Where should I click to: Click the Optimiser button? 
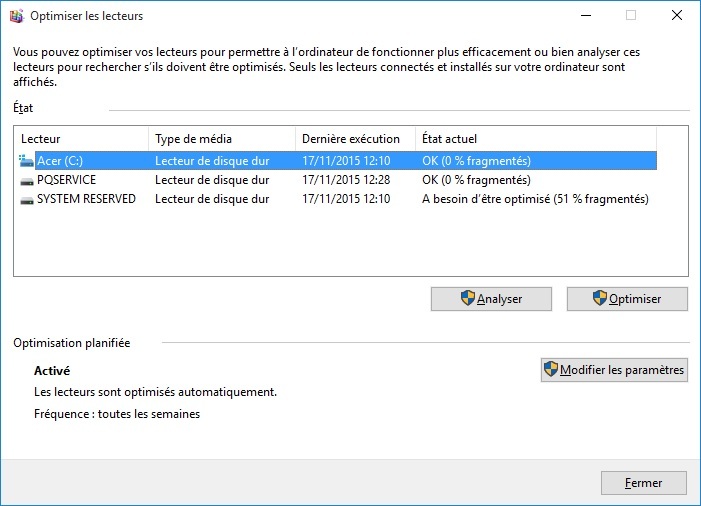(x=627, y=299)
